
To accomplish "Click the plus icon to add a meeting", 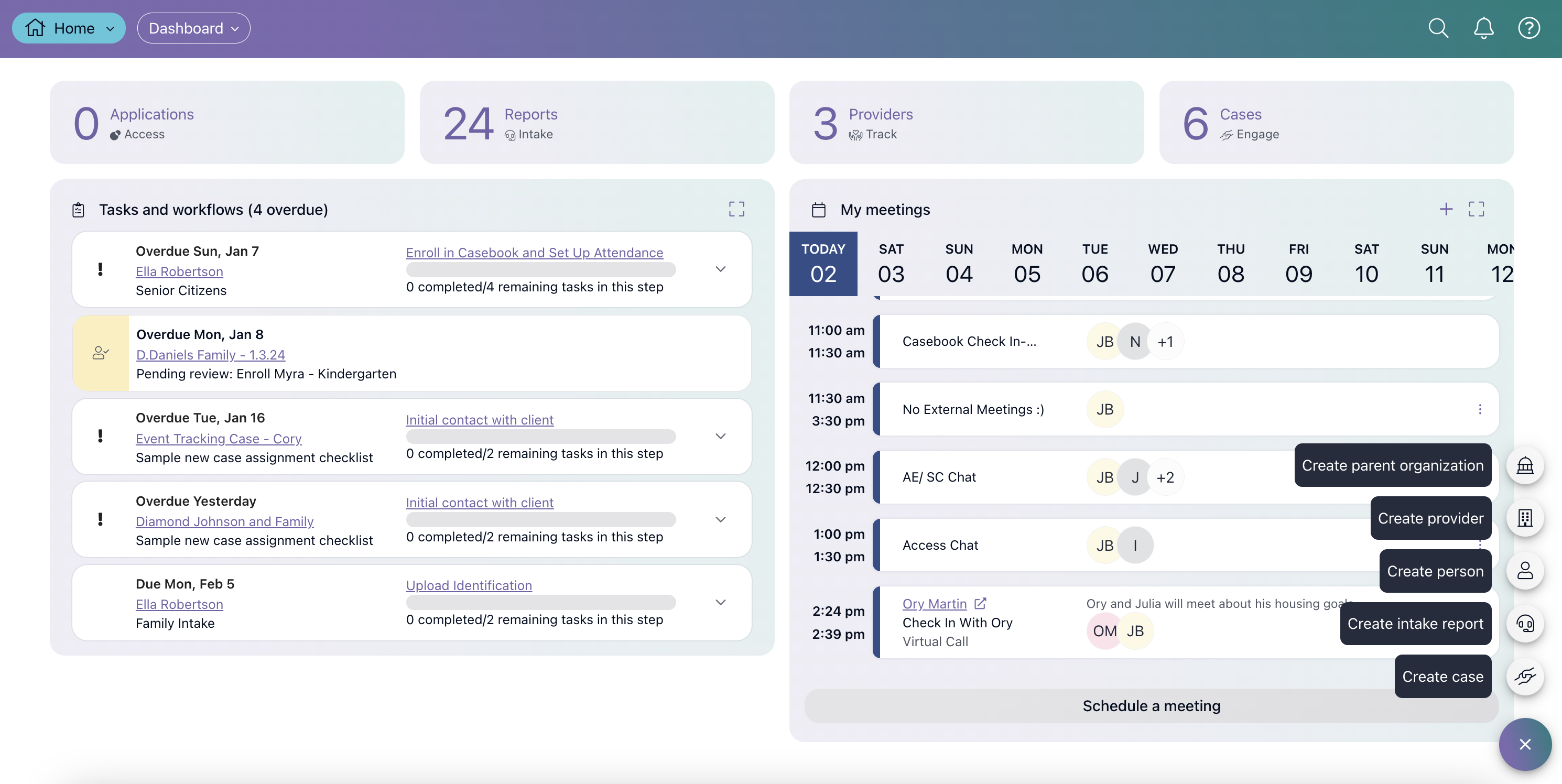I will pos(1446,209).
